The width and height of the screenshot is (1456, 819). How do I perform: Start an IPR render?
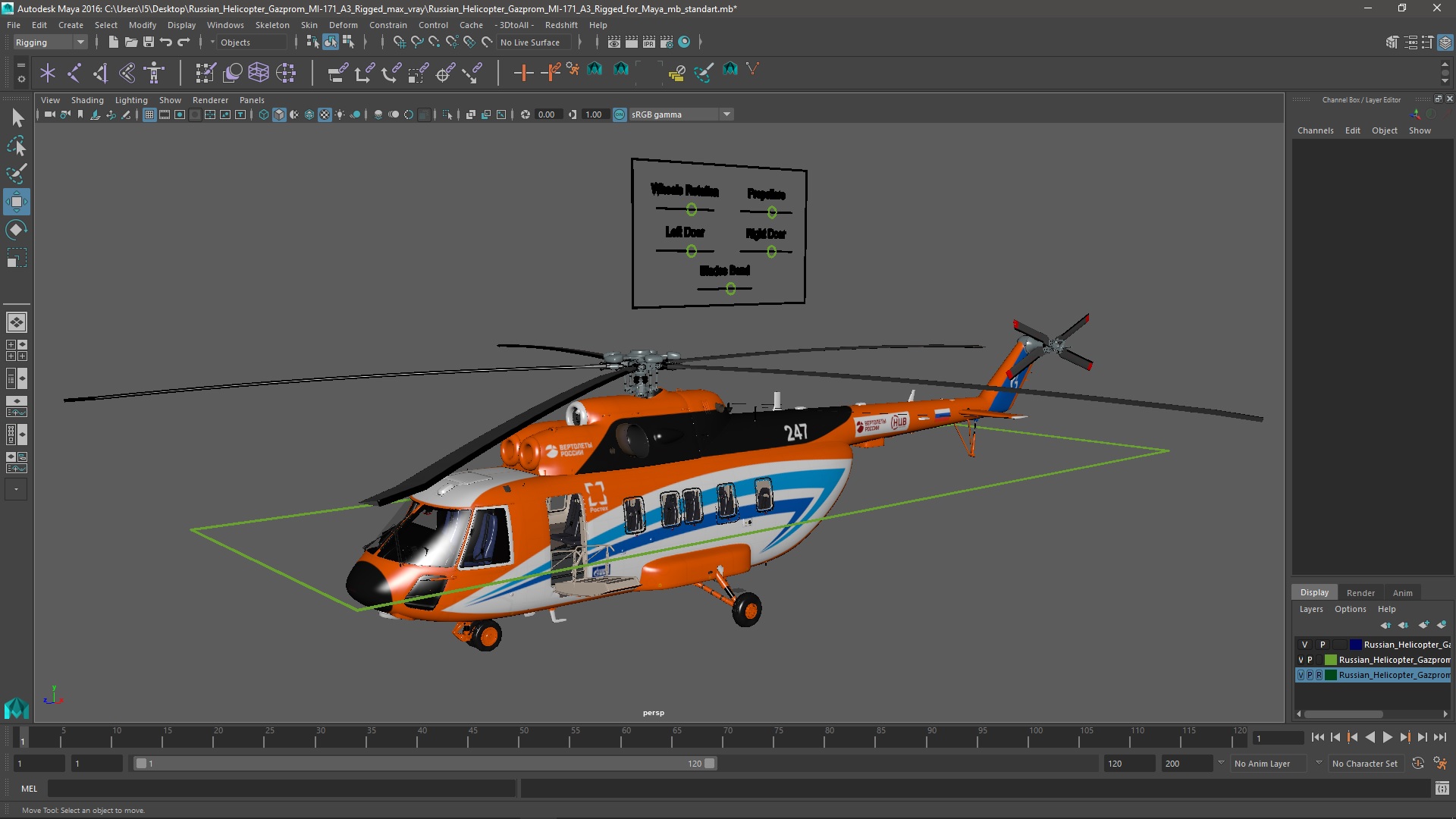click(x=649, y=42)
